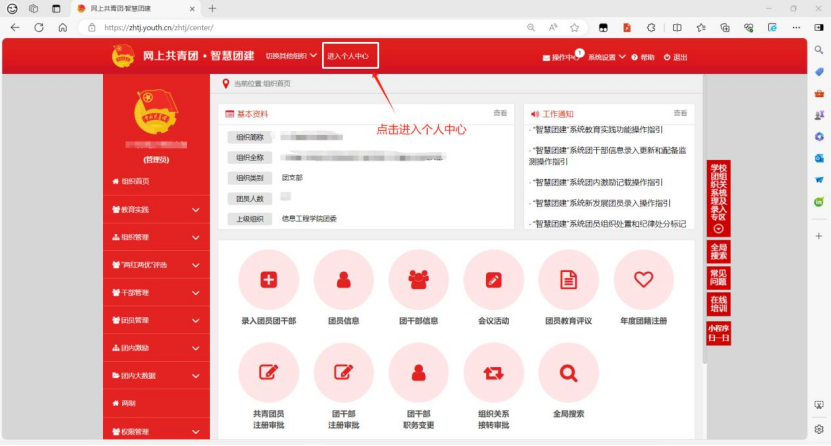Click 信息工程学院团委 in 上级组织 row
This screenshot has height=446, width=831.
[x=309, y=219]
